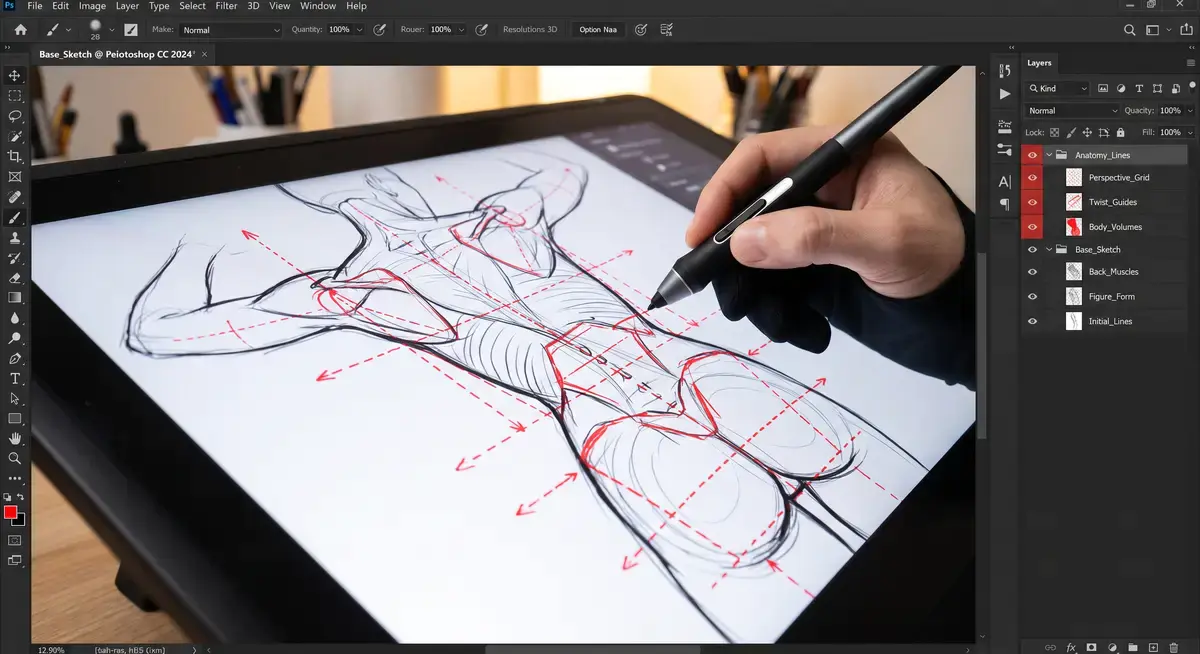Viewport: 1200px width, 654px height.
Task: Select the Eraser tool
Action: pyautogui.click(x=15, y=278)
